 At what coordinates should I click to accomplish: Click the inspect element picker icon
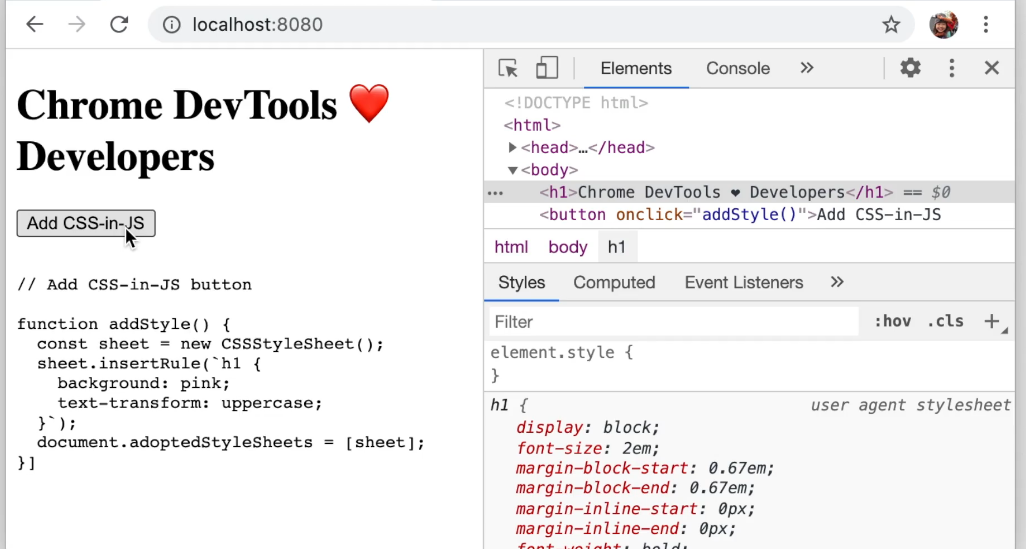(508, 68)
